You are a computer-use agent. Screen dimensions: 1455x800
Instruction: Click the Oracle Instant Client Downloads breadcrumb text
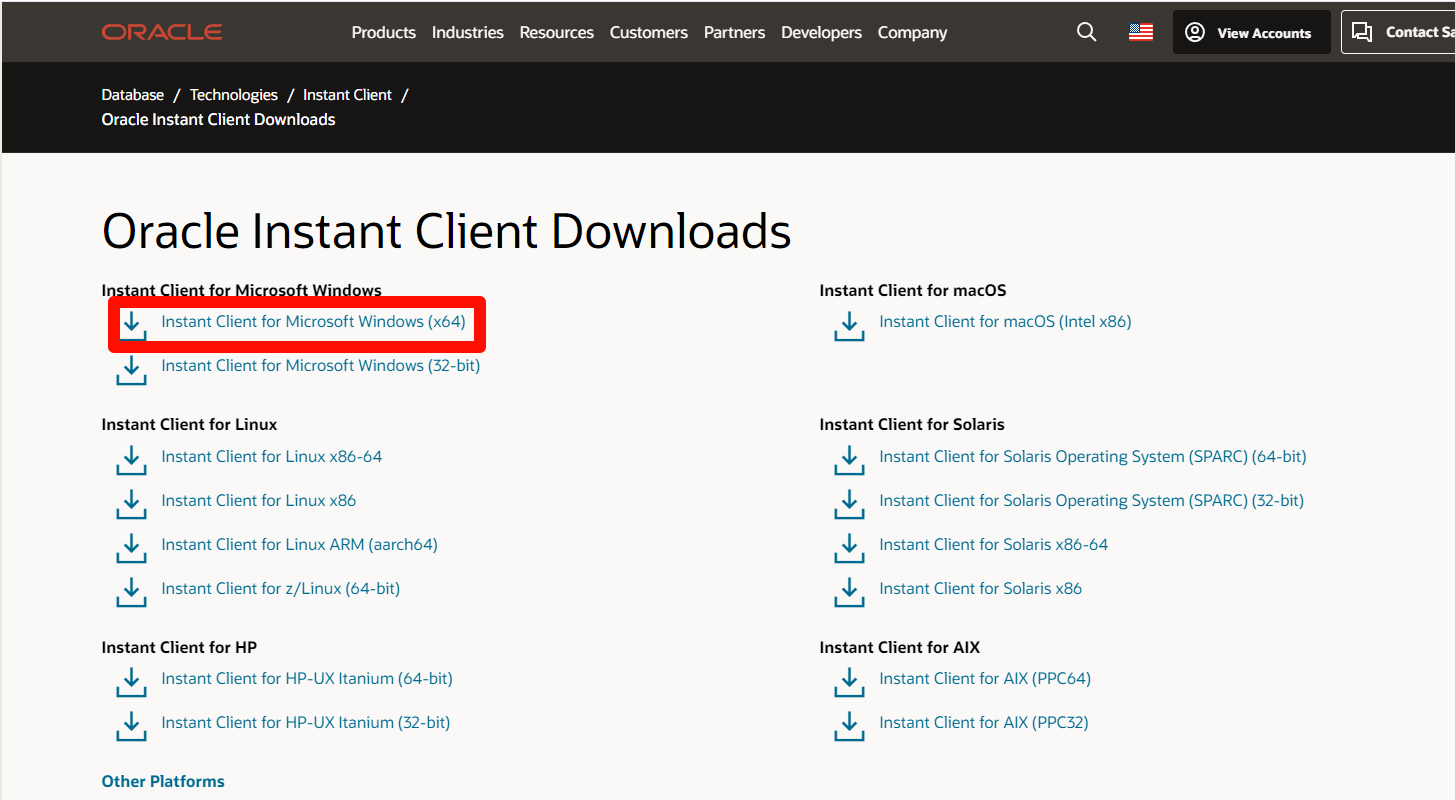point(218,120)
